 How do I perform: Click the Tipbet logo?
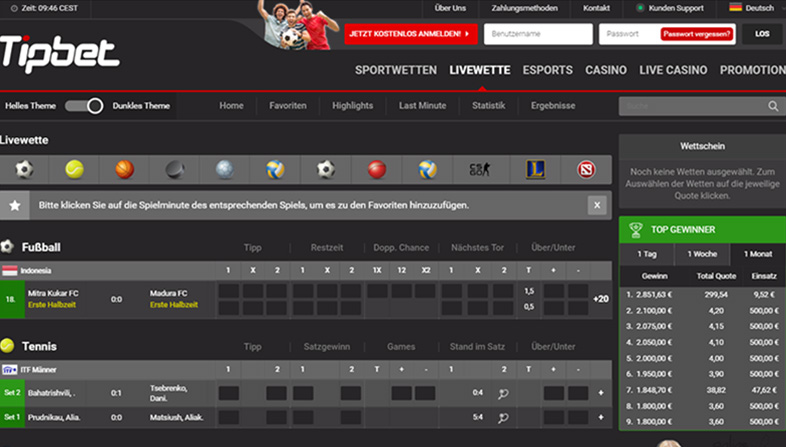(59, 53)
